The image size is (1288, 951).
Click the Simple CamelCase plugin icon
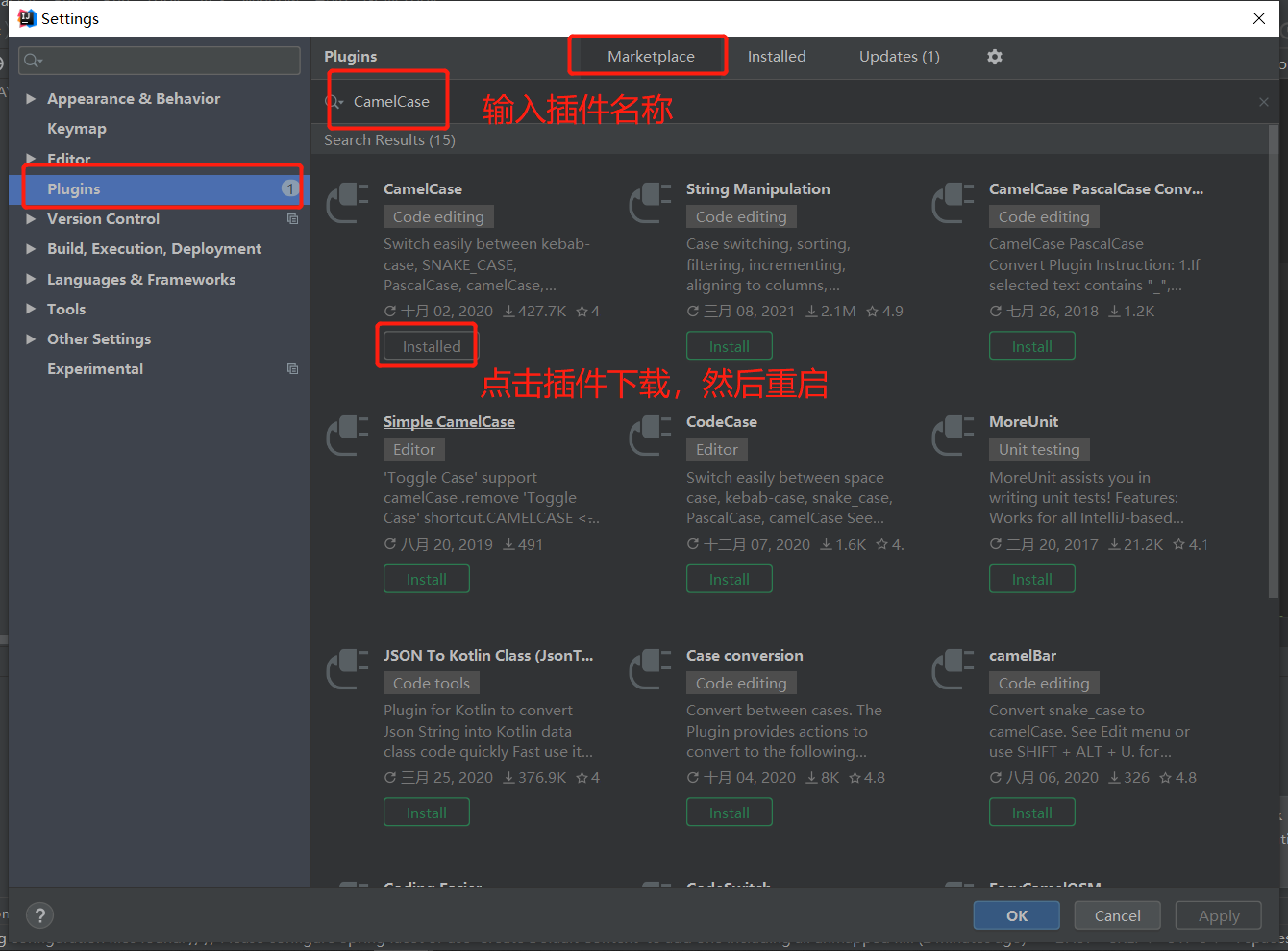(348, 436)
